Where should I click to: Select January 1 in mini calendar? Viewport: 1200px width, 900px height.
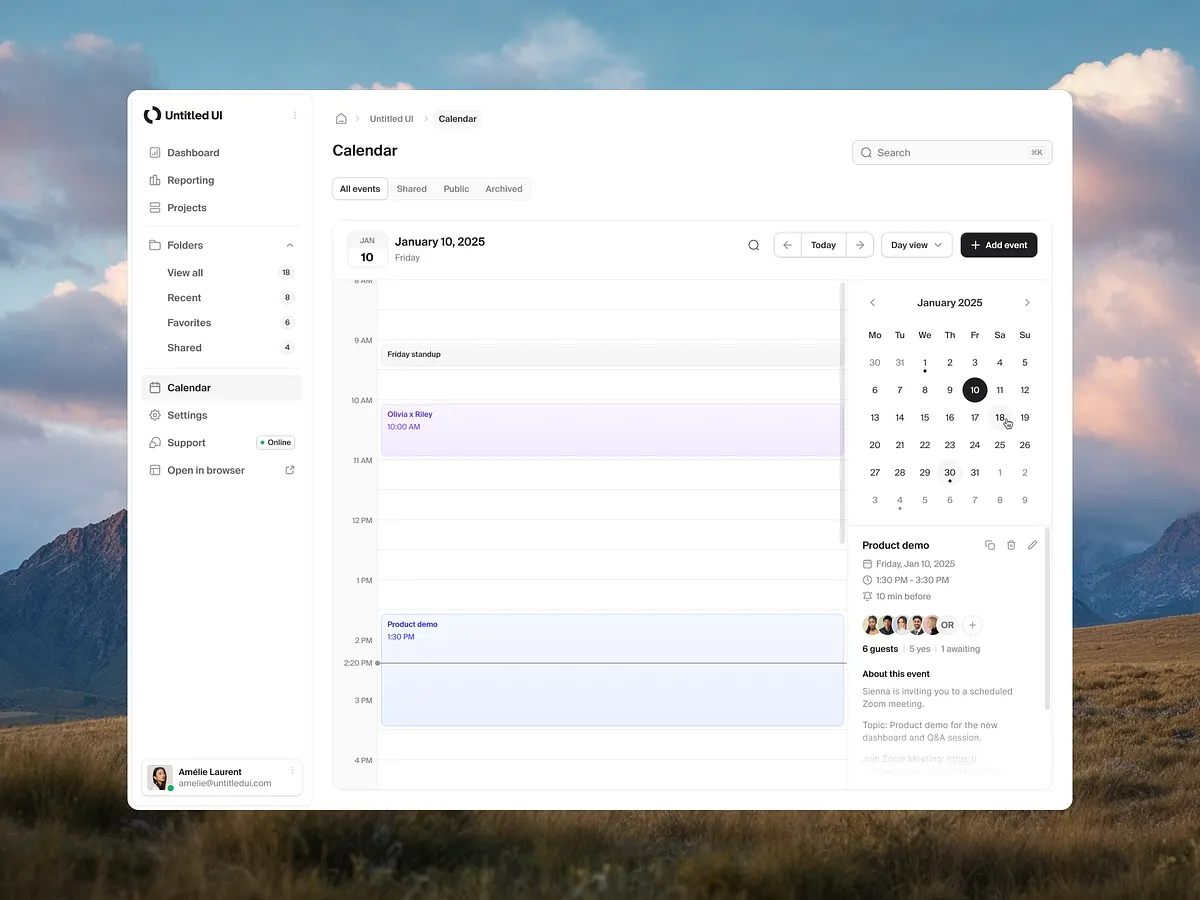[x=925, y=363]
